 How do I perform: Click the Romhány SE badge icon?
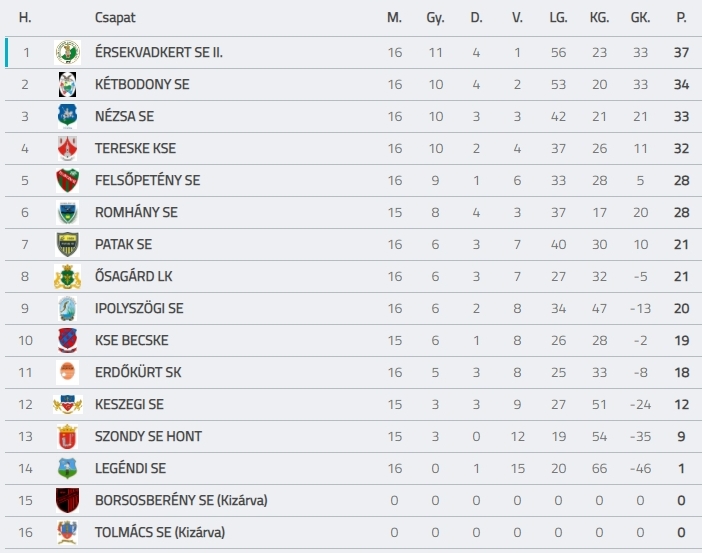tap(68, 212)
